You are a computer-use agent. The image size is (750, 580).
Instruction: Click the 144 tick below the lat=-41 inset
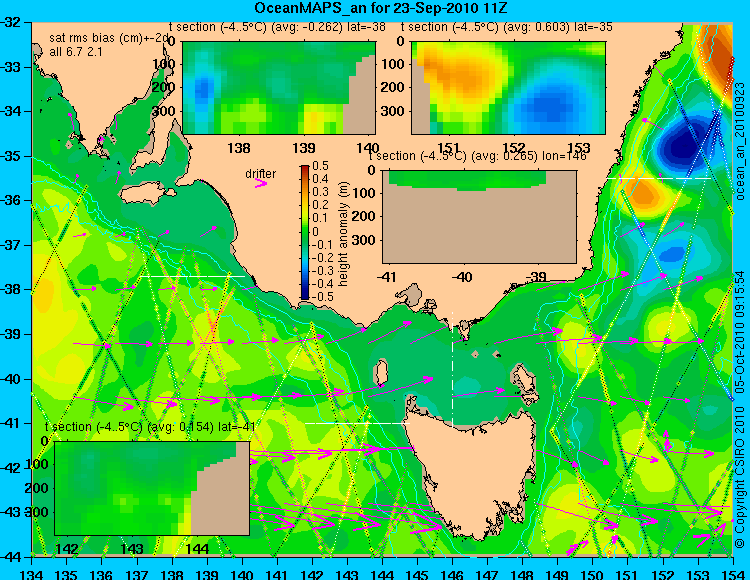point(197,548)
